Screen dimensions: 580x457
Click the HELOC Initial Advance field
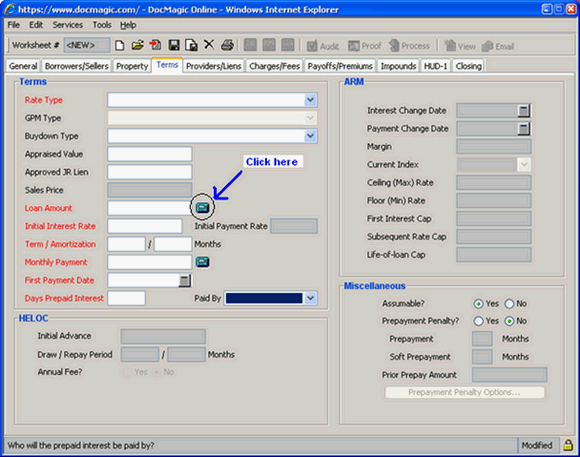coord(163,336)
